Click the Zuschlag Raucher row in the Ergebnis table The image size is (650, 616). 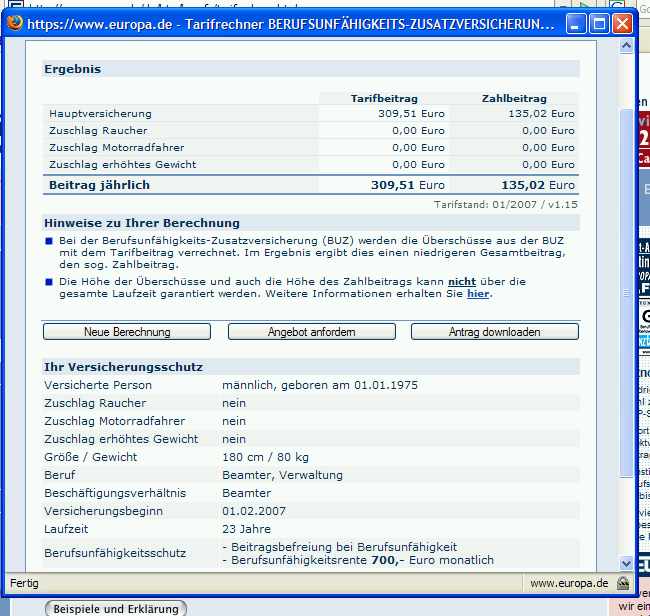click(311, 131)
